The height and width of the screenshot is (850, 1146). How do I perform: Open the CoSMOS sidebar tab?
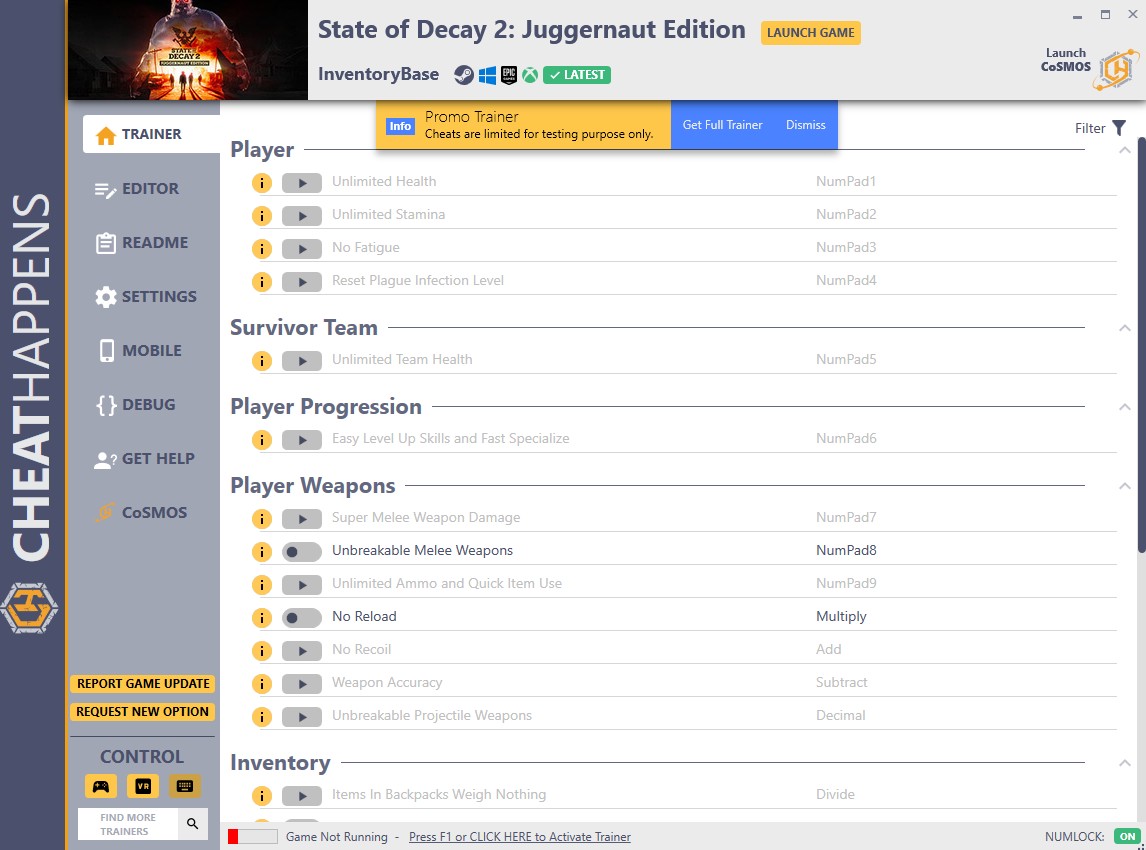coord(140,513)
